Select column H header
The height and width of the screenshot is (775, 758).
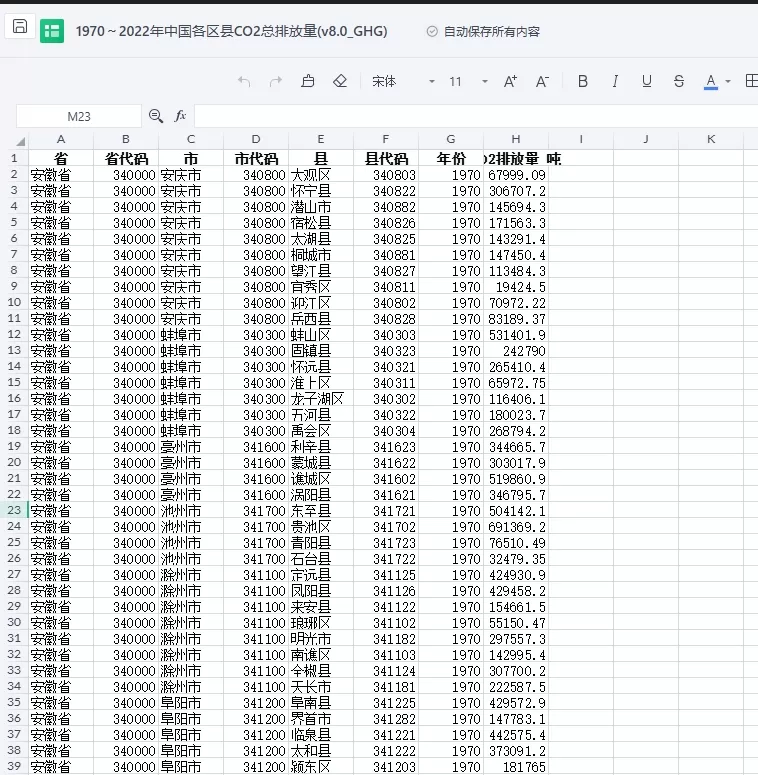click(516, 139)
